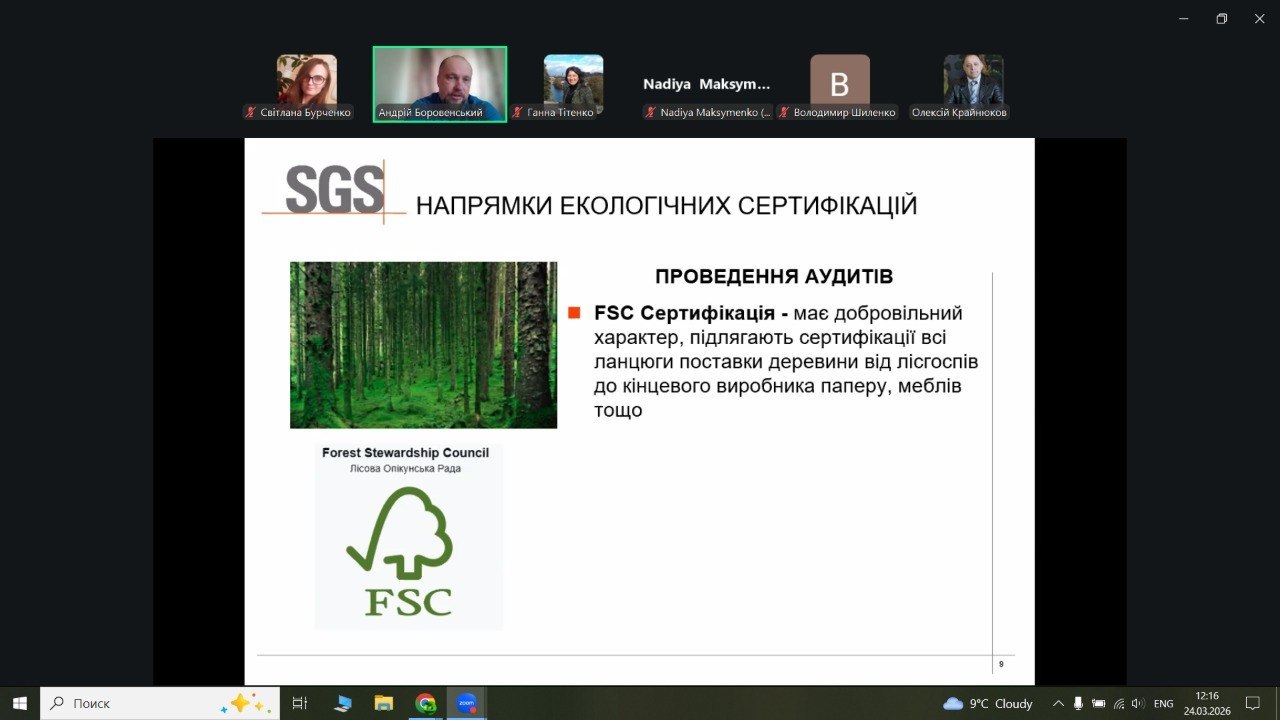The width and height of the screenshot is (1280, 720).
Task: Open File Explorer from the taskbar
Action: click(384, 703)
